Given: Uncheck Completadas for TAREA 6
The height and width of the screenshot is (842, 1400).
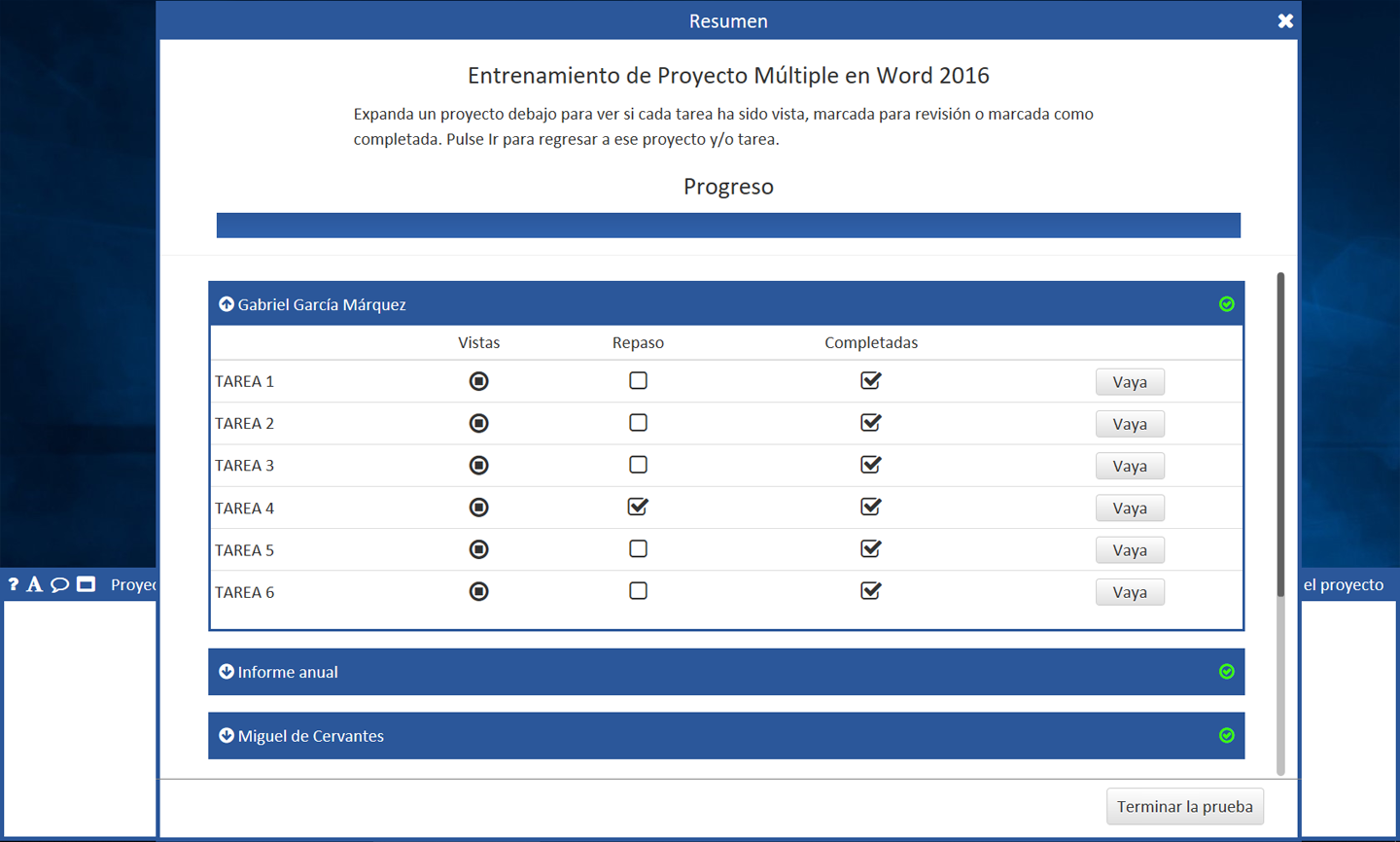Looking at the screenshot, I should pyautogui.click(x=871, y=590).
